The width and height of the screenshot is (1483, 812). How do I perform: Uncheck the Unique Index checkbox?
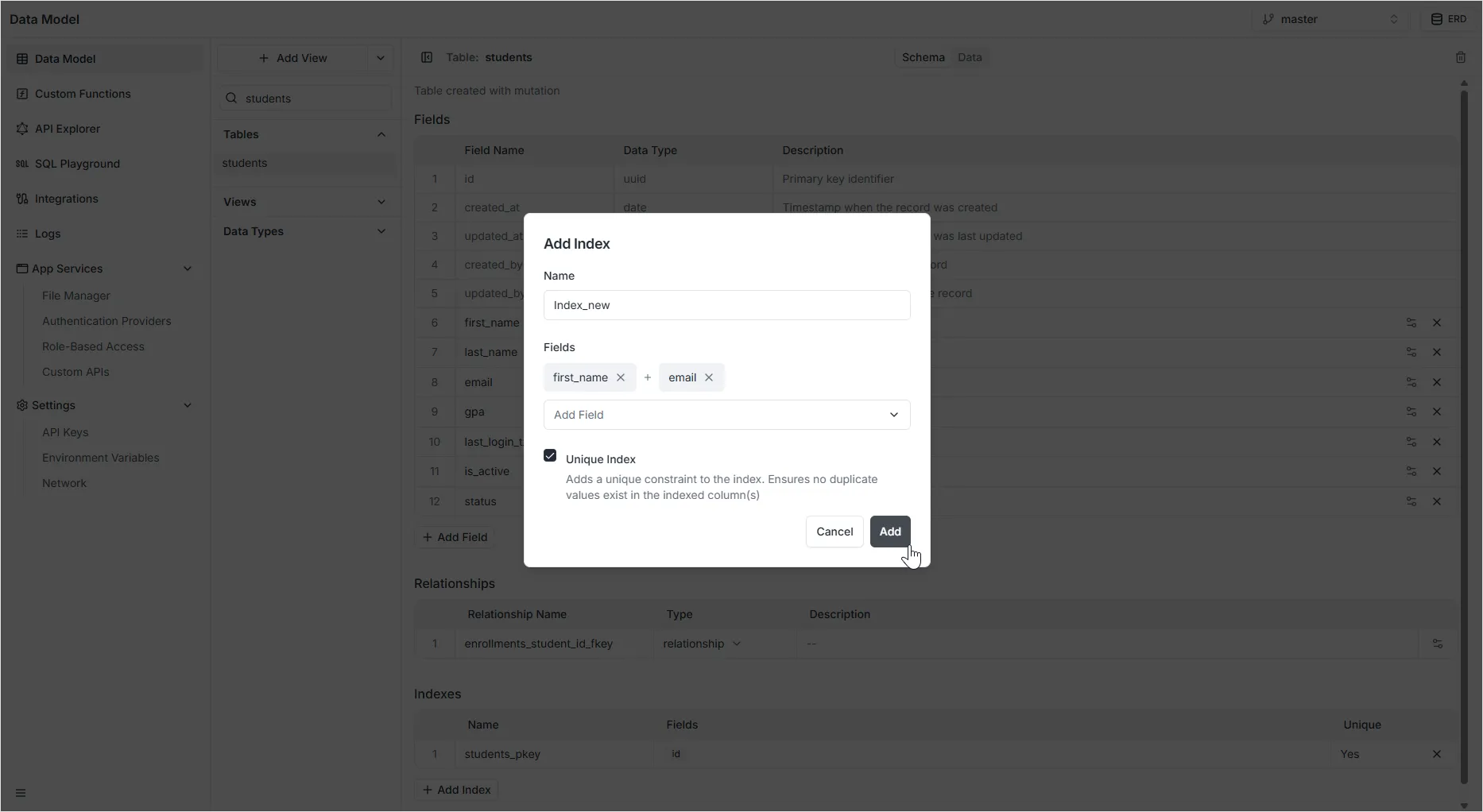point(550,456)
